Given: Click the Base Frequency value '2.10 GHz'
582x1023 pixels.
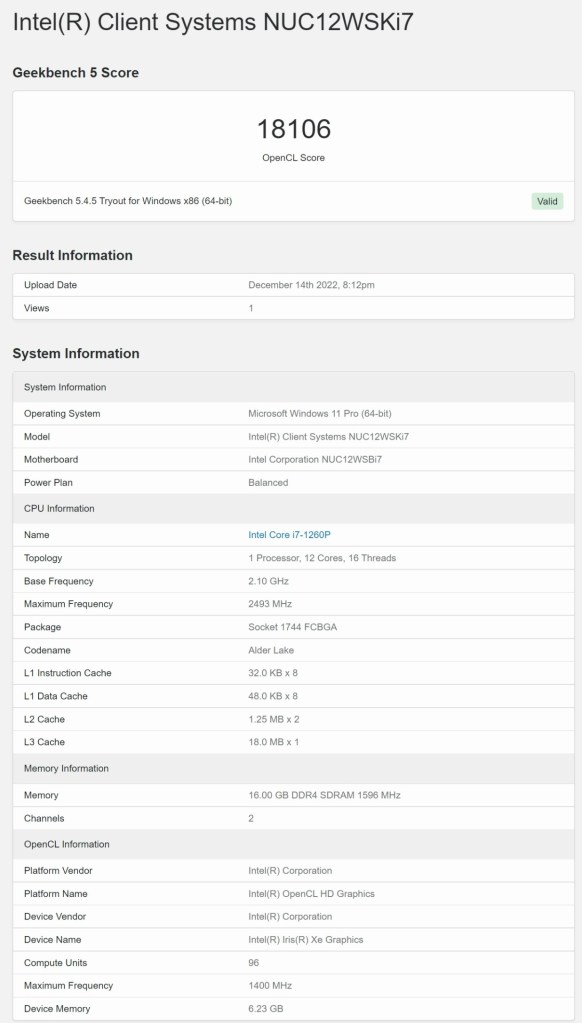Looking at the screenshot, I should [x=268, y=581].
